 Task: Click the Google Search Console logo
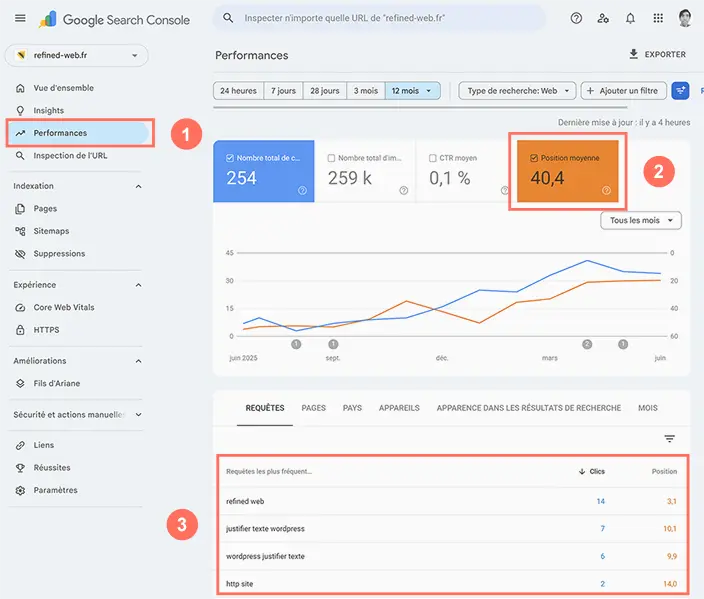[114, 20]
